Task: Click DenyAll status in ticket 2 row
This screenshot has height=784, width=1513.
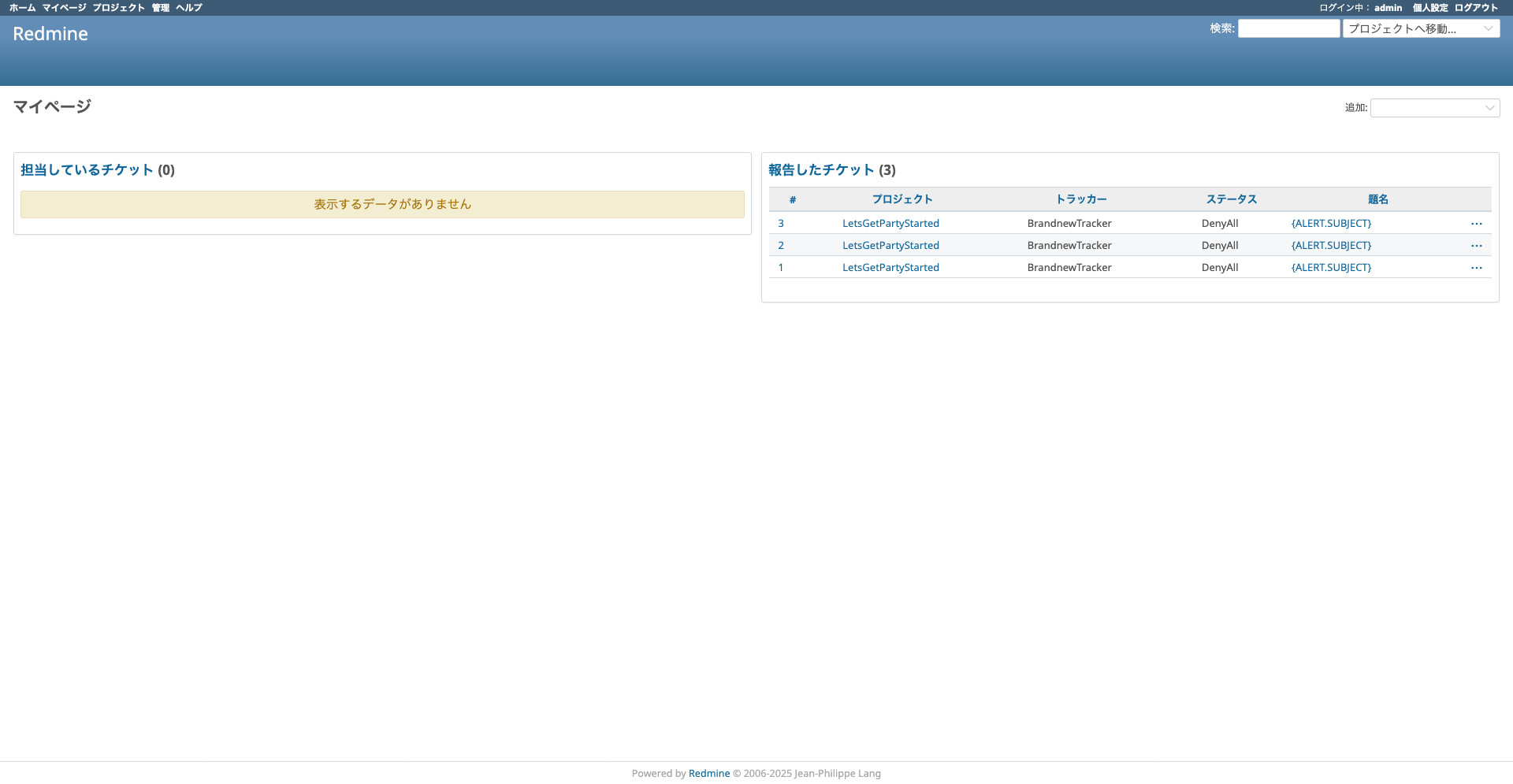Action: click(x=1220, y=246)
